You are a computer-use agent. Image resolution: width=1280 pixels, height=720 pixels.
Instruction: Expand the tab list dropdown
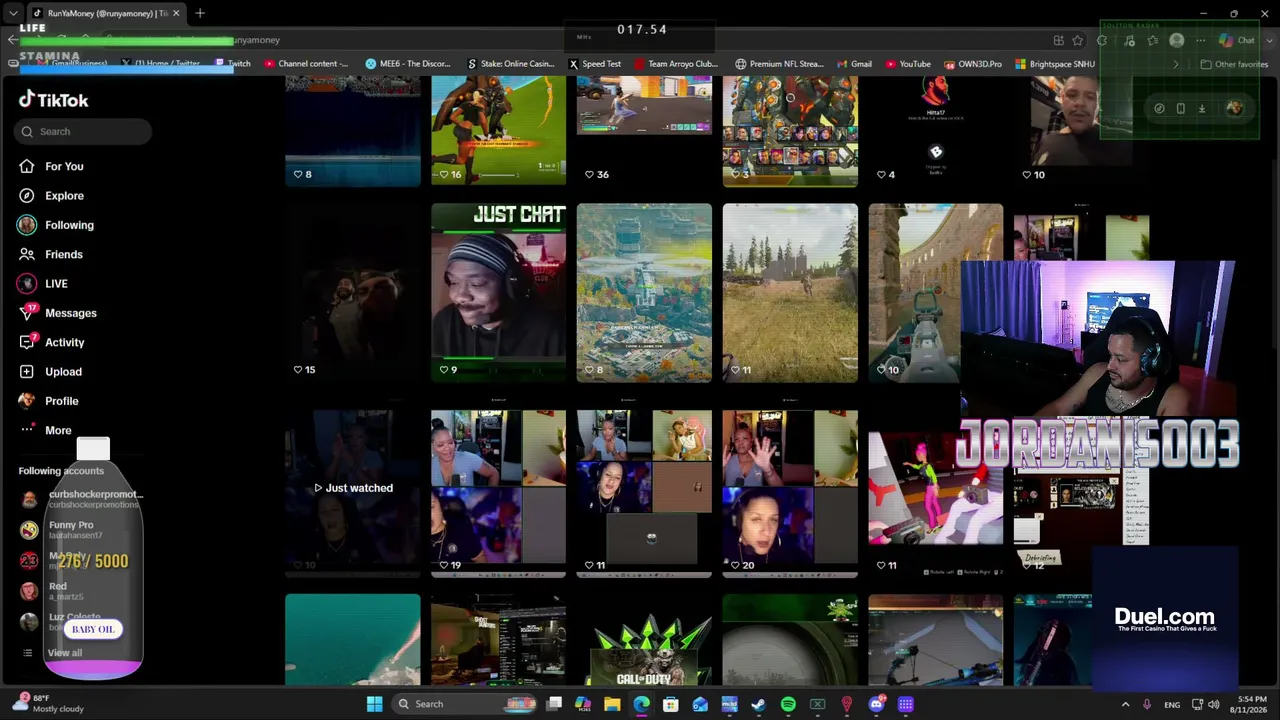click(x=12, y=13)
